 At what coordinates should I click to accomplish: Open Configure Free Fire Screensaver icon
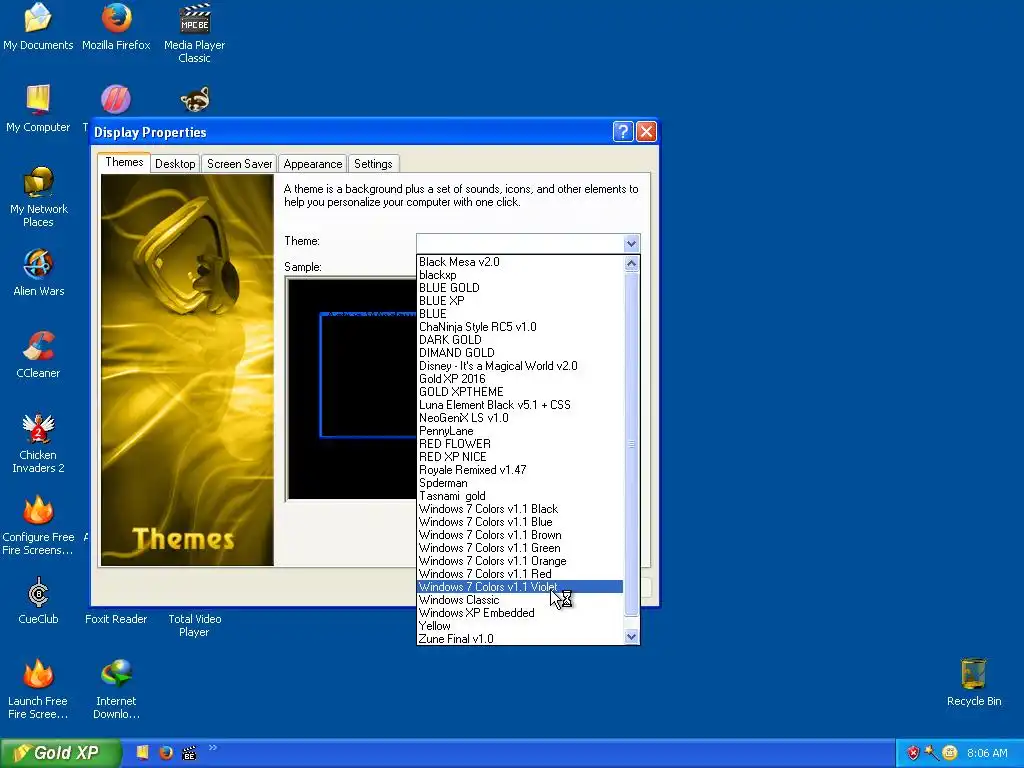click(x=38, y=526)
